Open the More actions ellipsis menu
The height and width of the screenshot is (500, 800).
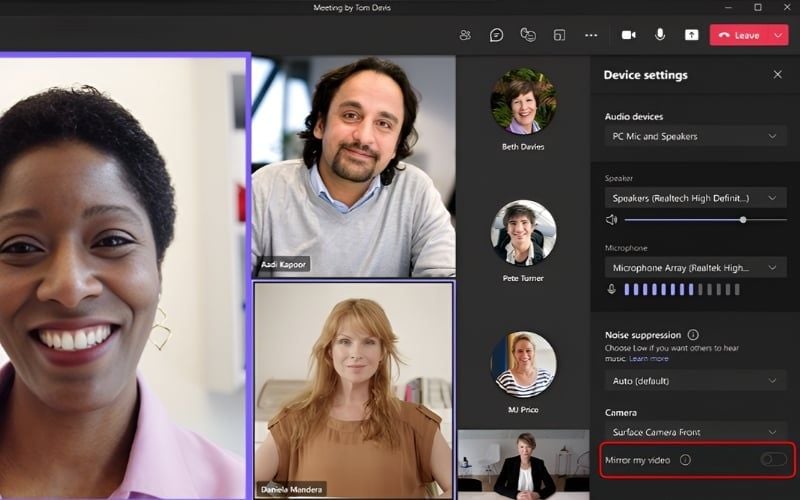coord(591,35)
